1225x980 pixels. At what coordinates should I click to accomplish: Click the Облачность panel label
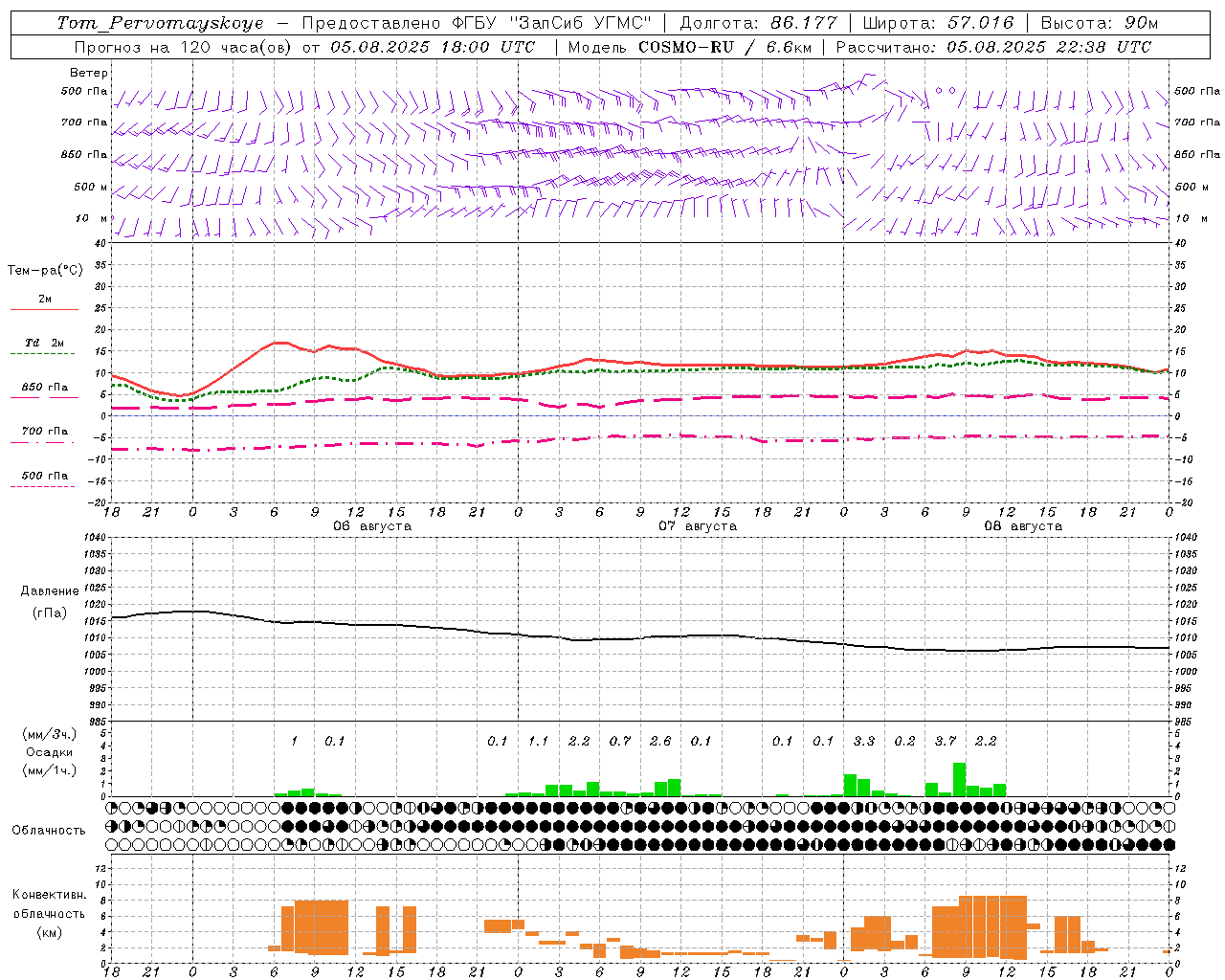49,831
